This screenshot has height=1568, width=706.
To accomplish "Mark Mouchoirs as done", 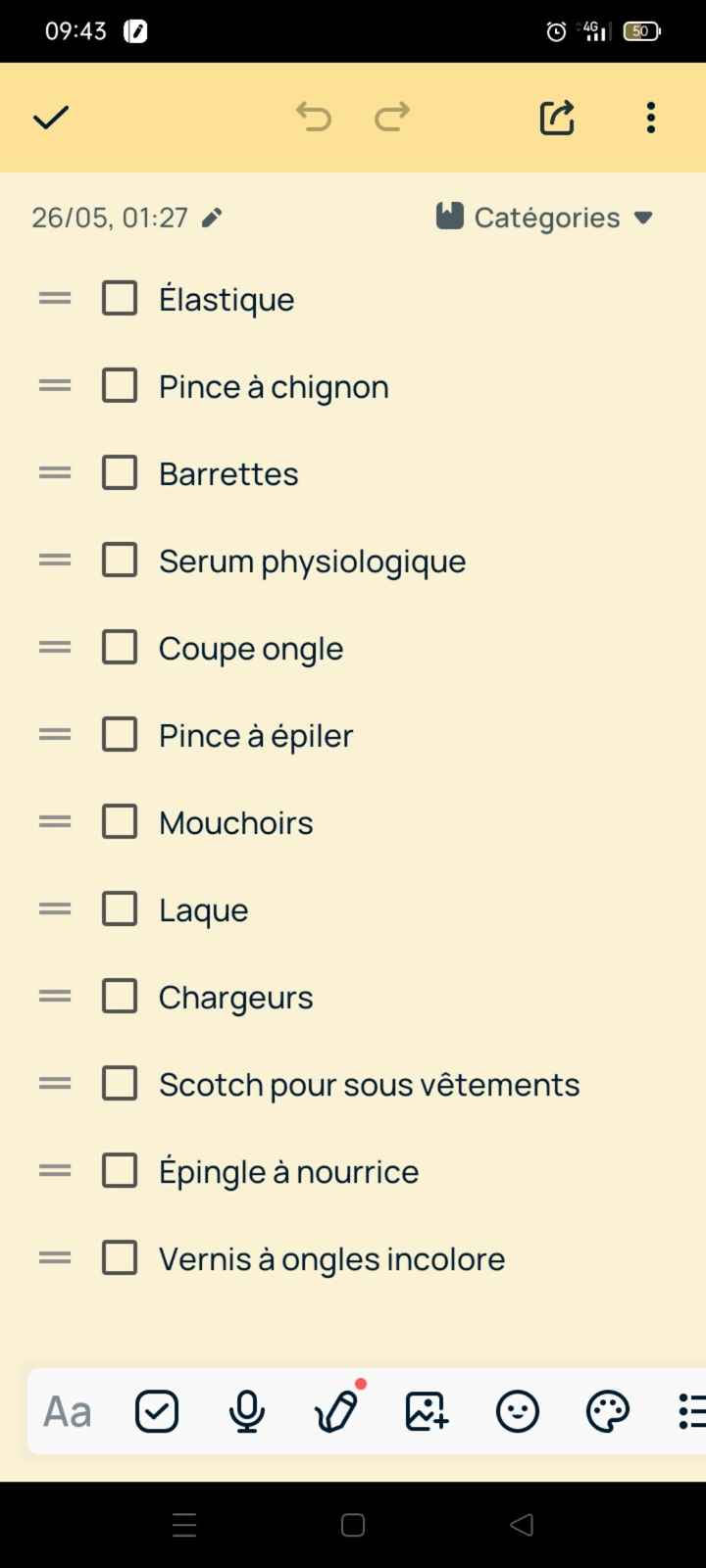I will coord(119,821).
